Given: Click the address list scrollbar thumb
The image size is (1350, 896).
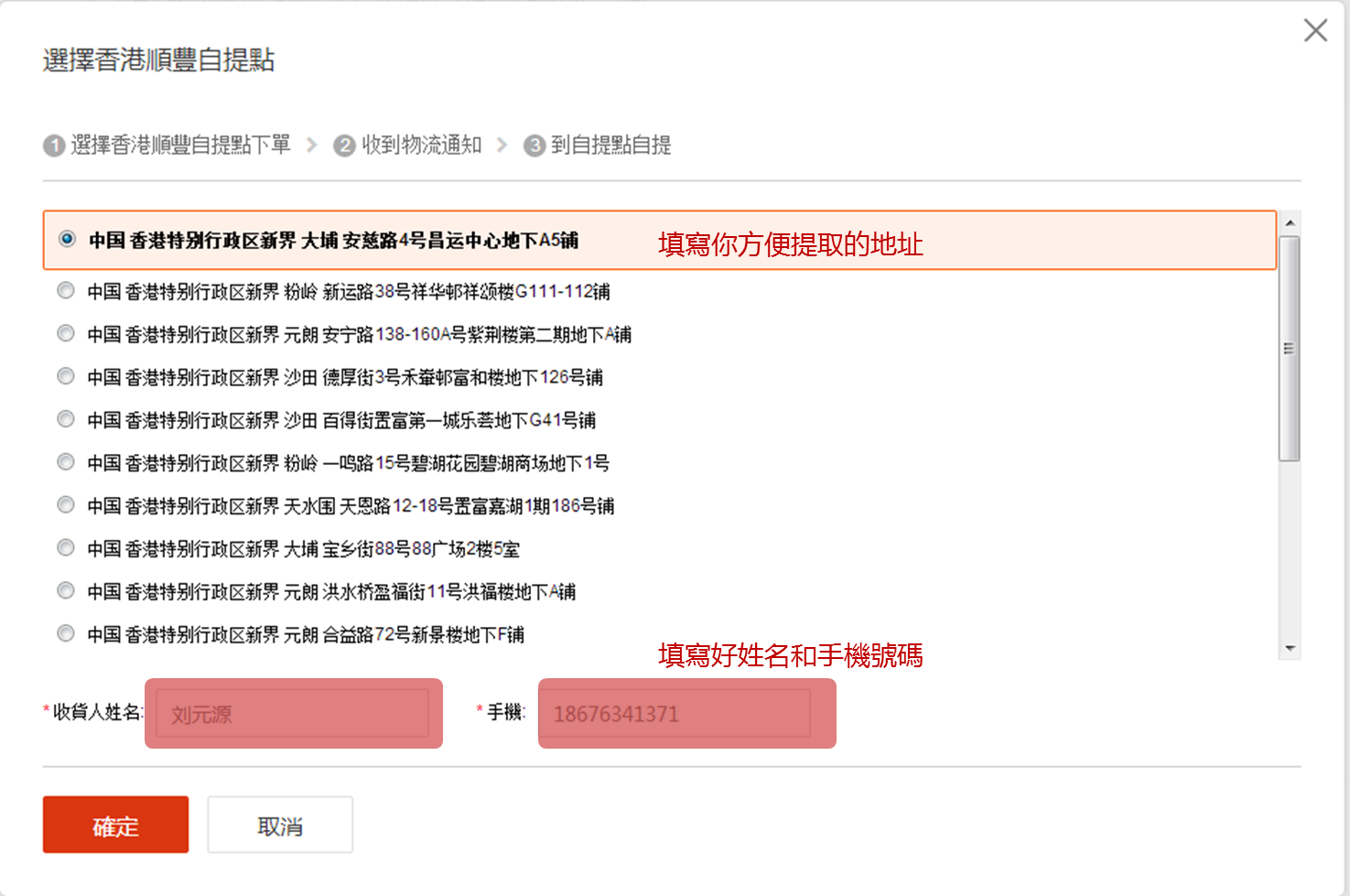Looking at the screenshot, I should pos(1290,348).
